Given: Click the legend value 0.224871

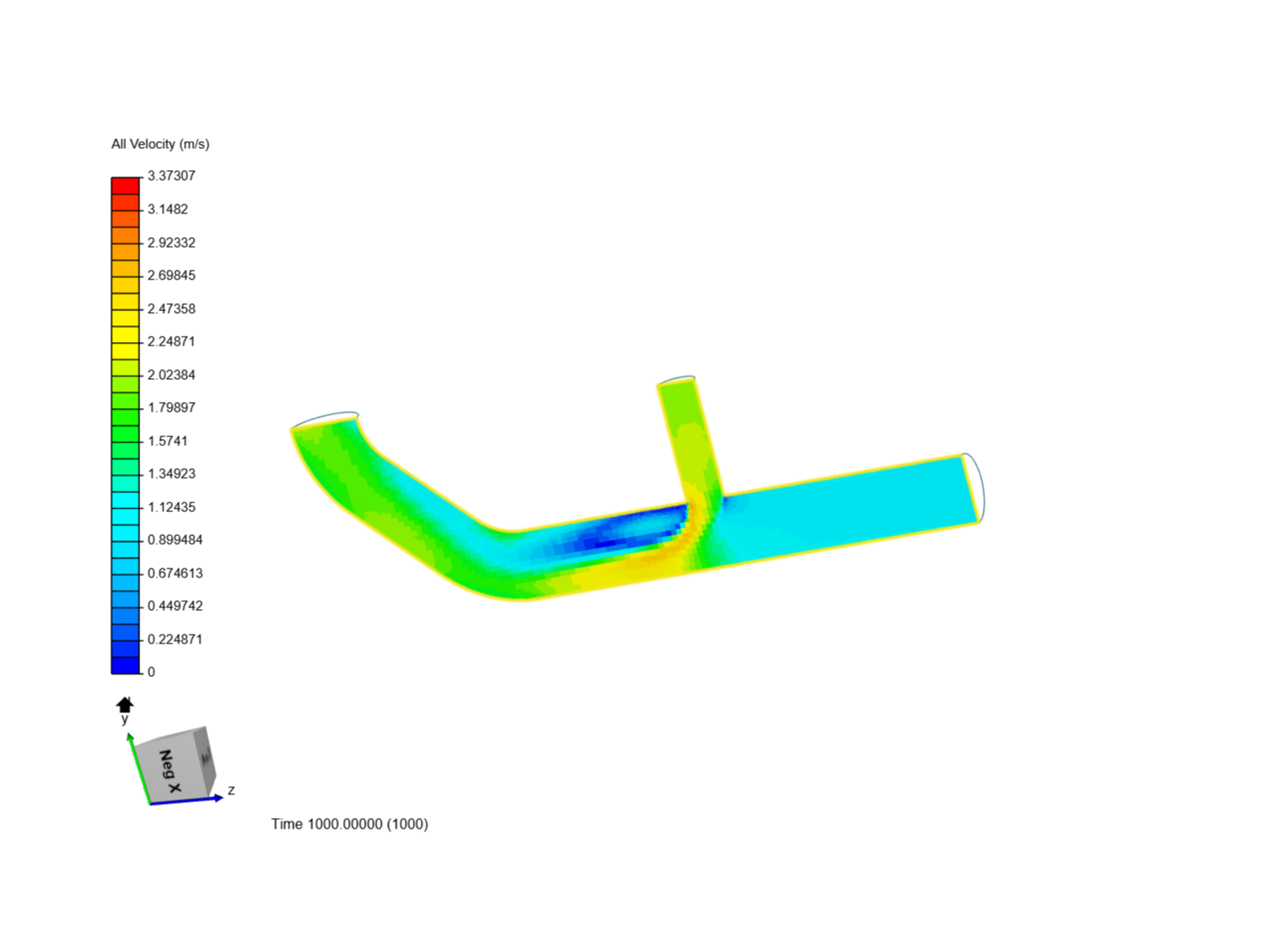Looking at the screenshot, I should click(x=175, y=639).
